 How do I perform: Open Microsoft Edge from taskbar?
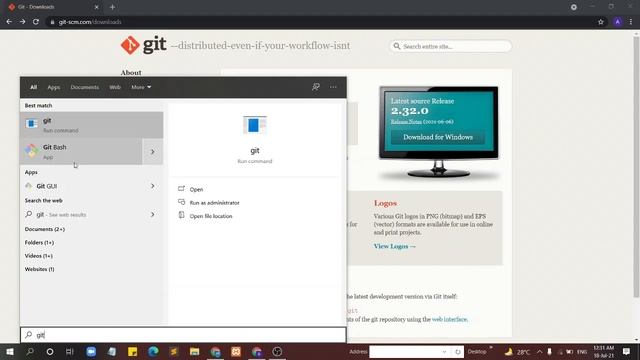153,352
